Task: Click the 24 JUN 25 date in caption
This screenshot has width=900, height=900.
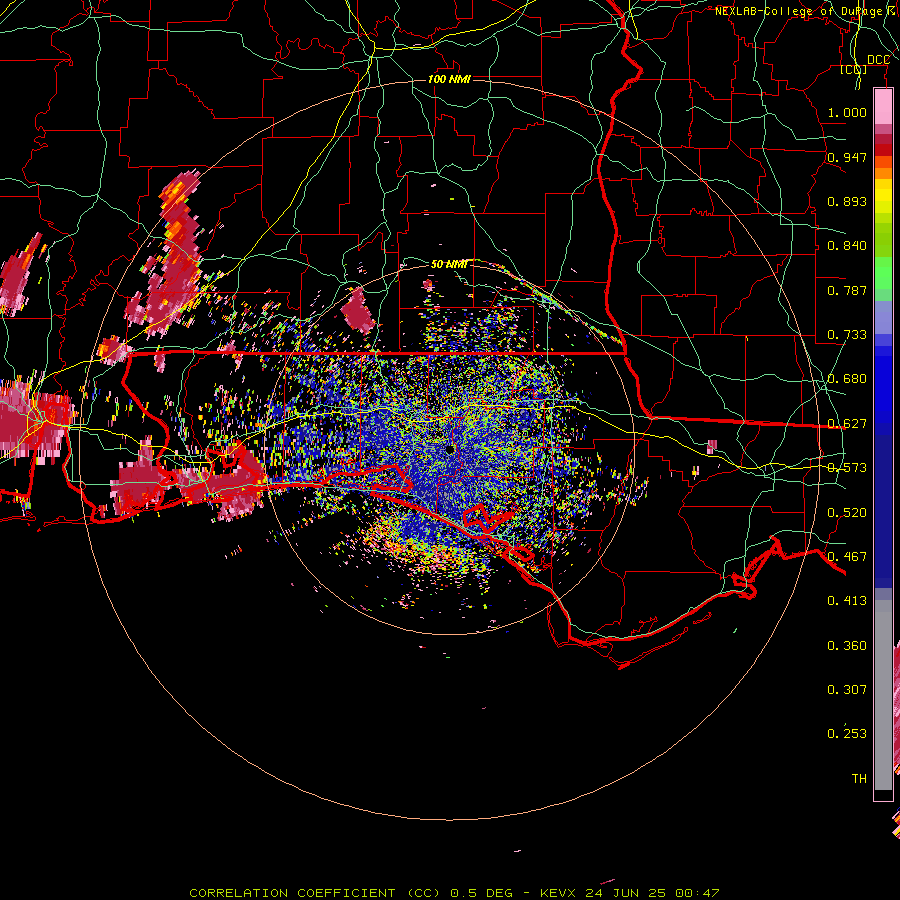Action: [626, 893]
